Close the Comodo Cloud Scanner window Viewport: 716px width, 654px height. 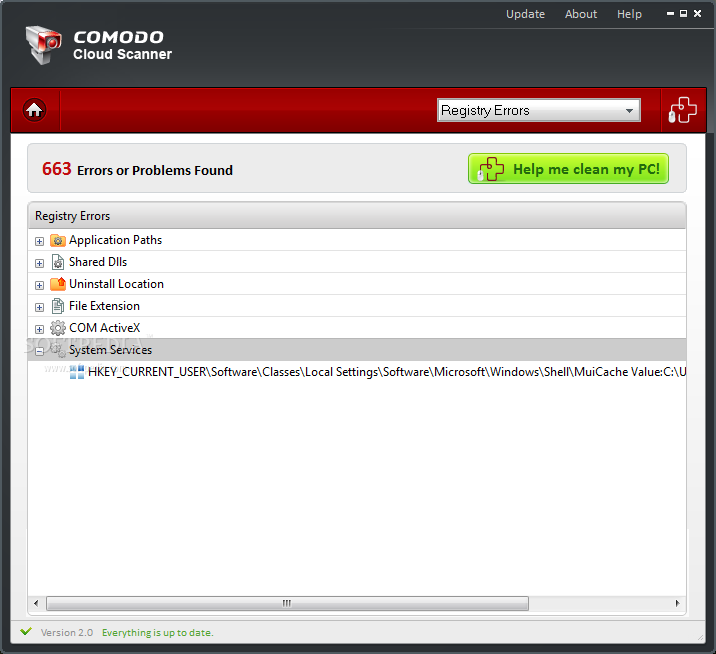(x=697, y=14)
